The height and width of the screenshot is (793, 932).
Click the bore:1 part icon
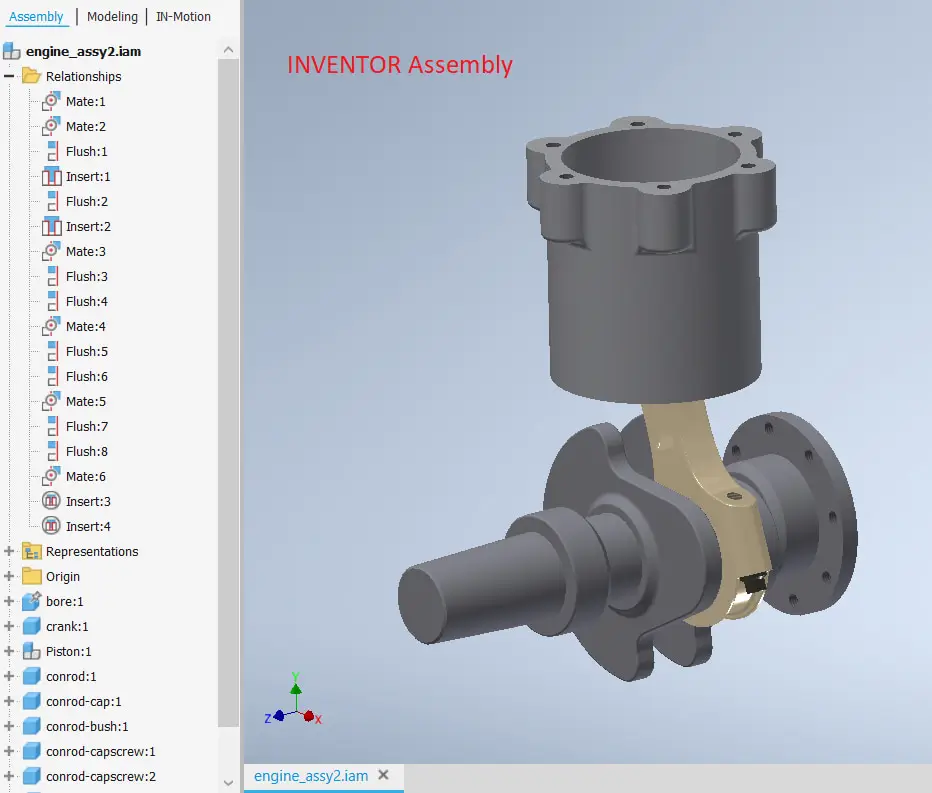click(x=30, y=601)
